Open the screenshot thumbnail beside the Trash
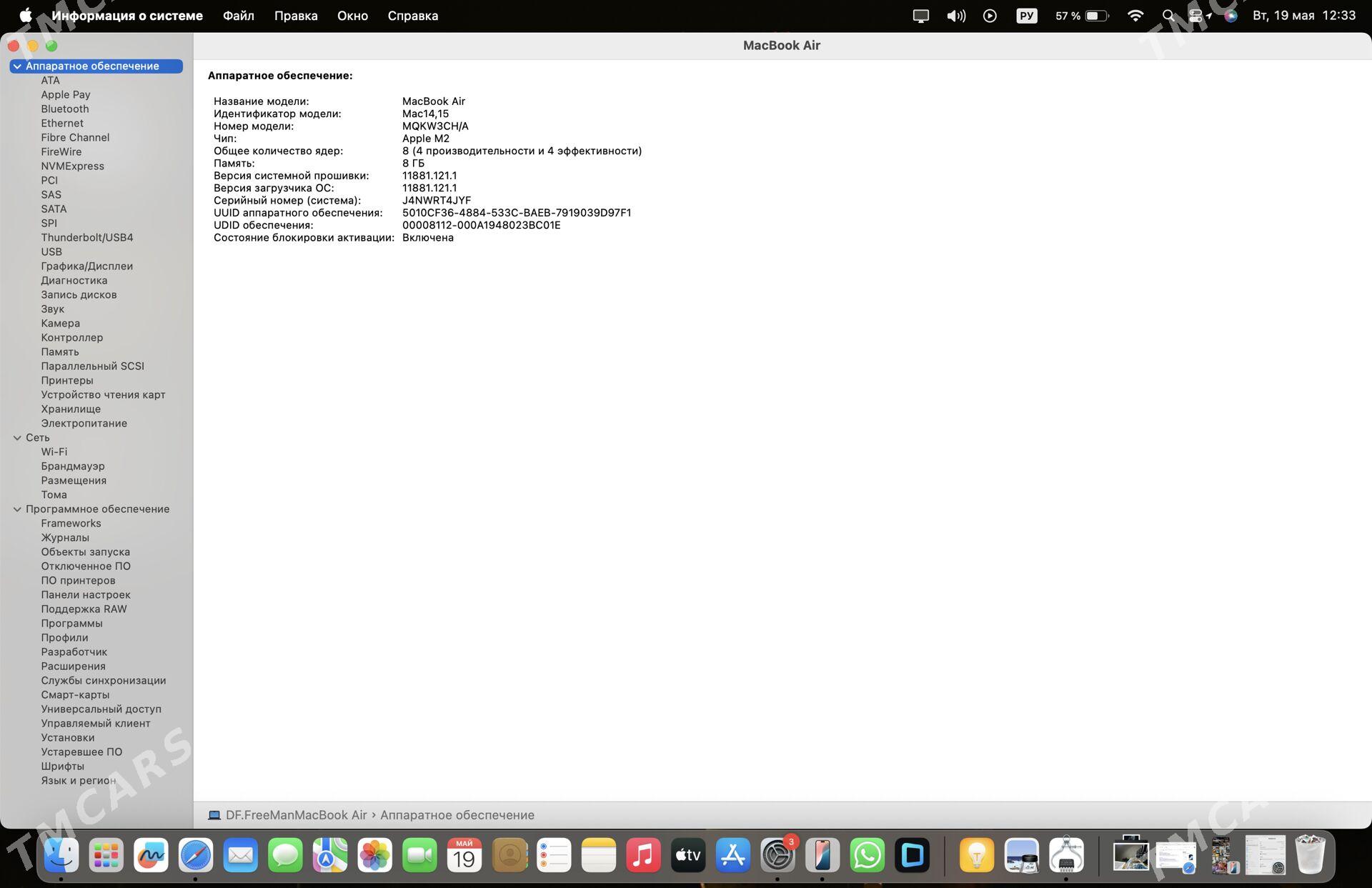Screen dimensions: 1372x888 click(x=1266, y=854)
